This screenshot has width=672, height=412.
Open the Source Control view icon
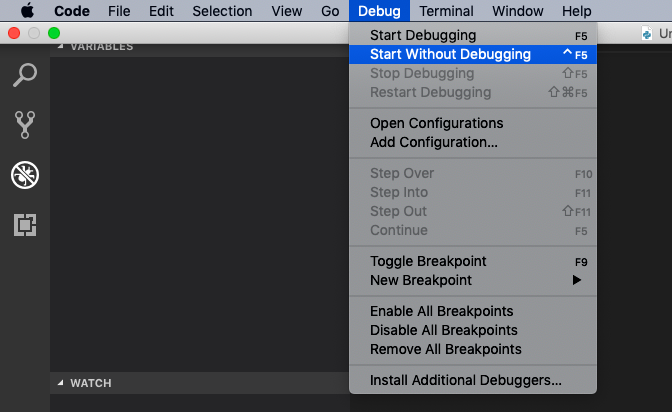pyautogui.click(x=25, y=125)
